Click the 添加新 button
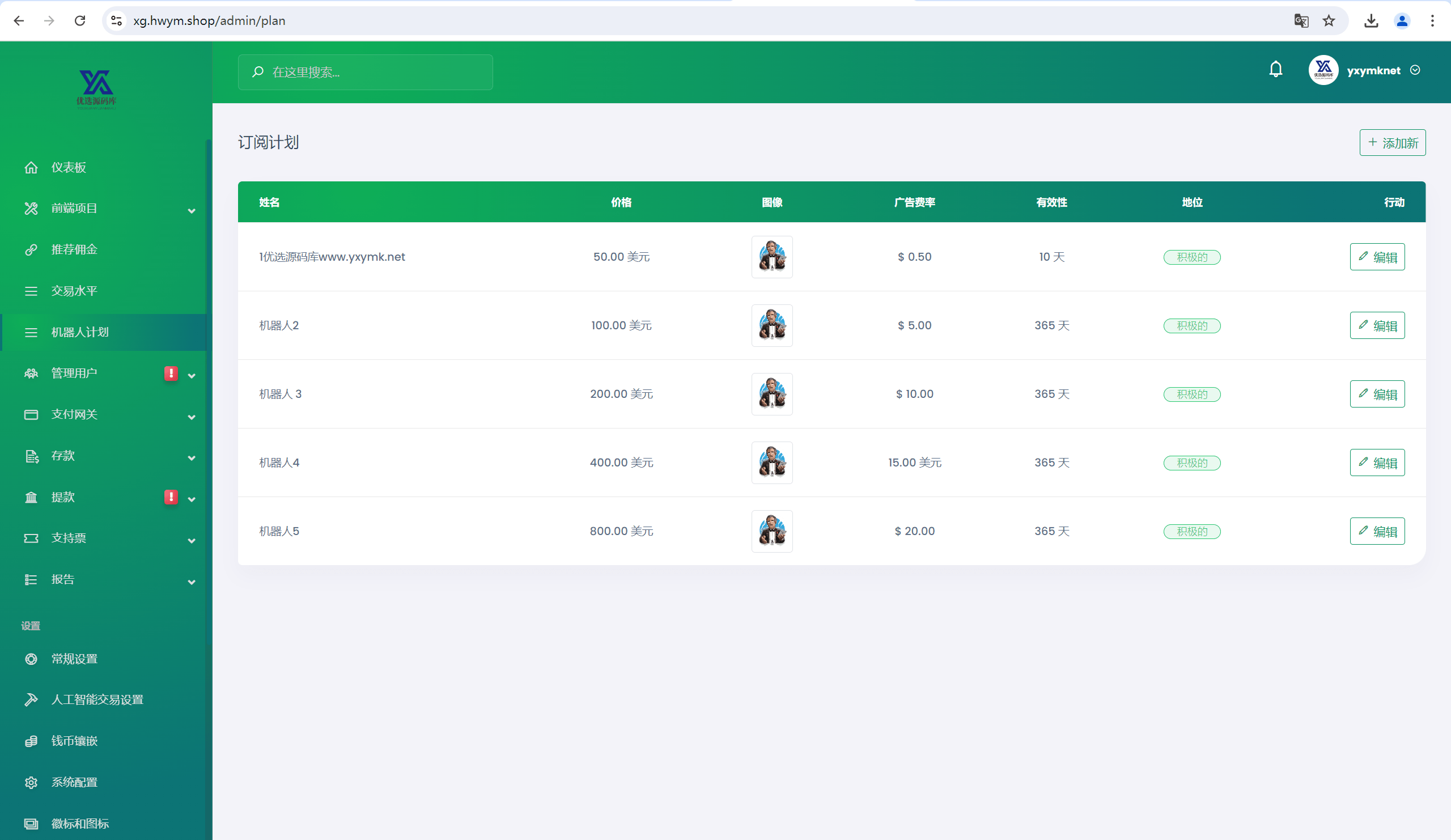Screen dimensions: 1451x840 (1392, 143)
